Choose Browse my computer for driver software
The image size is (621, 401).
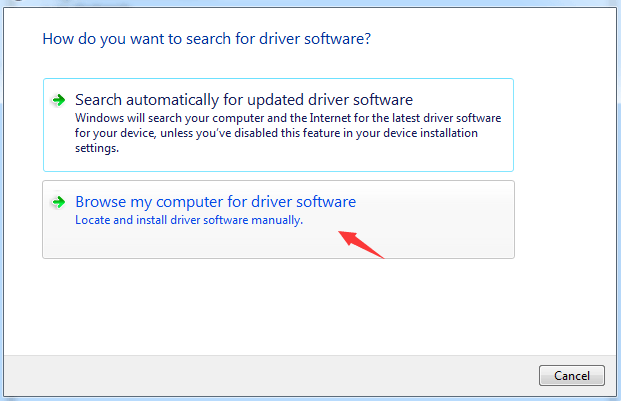click(215, 202)
